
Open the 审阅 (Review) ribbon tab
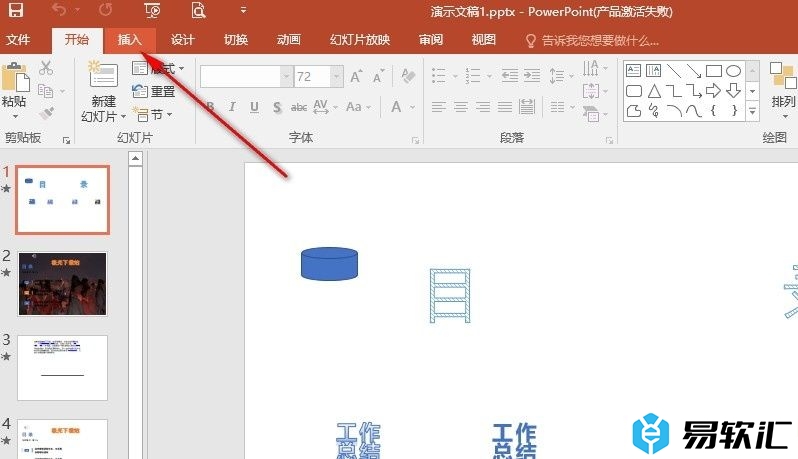431,40
